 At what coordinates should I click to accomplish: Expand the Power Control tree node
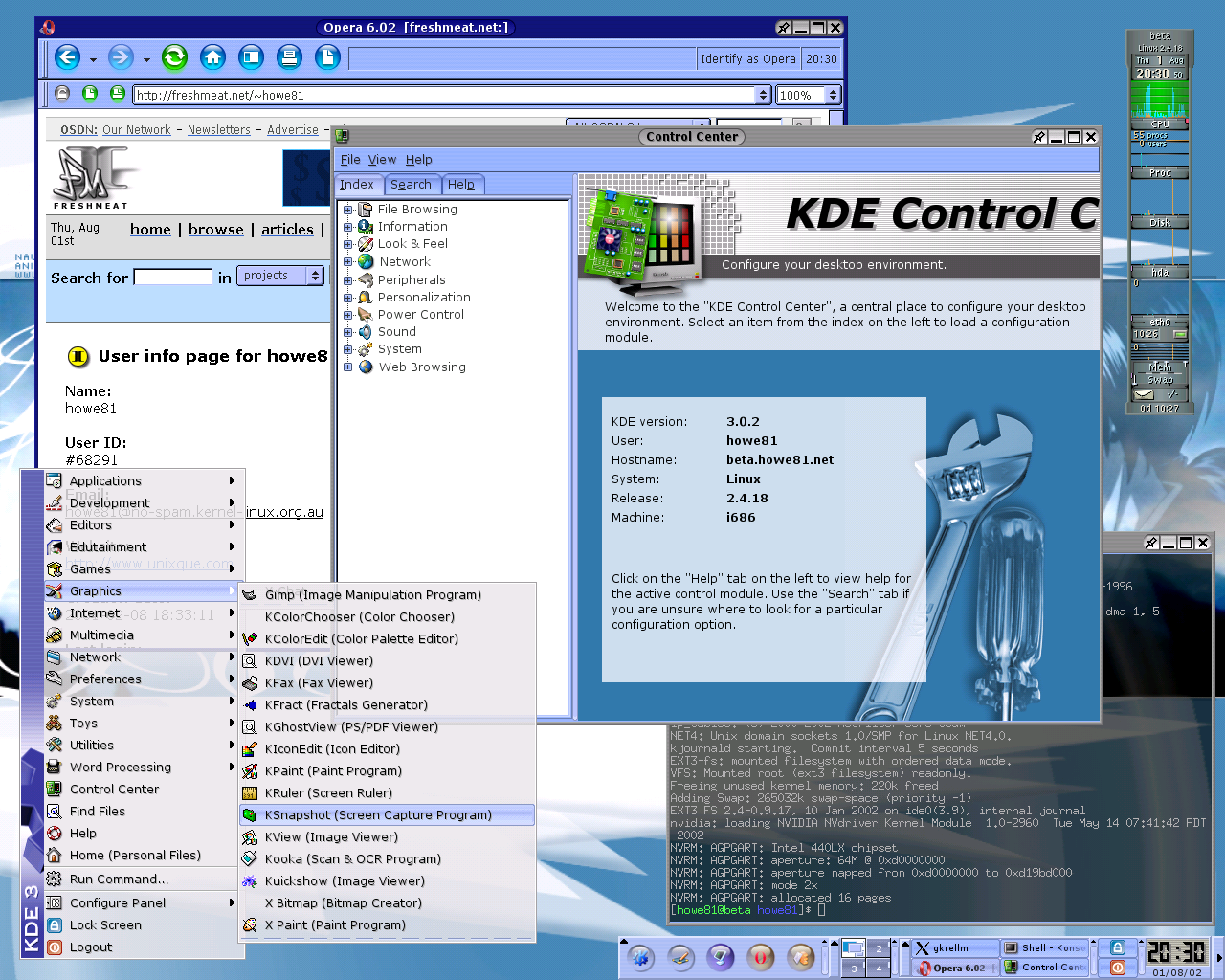(349, 315)
